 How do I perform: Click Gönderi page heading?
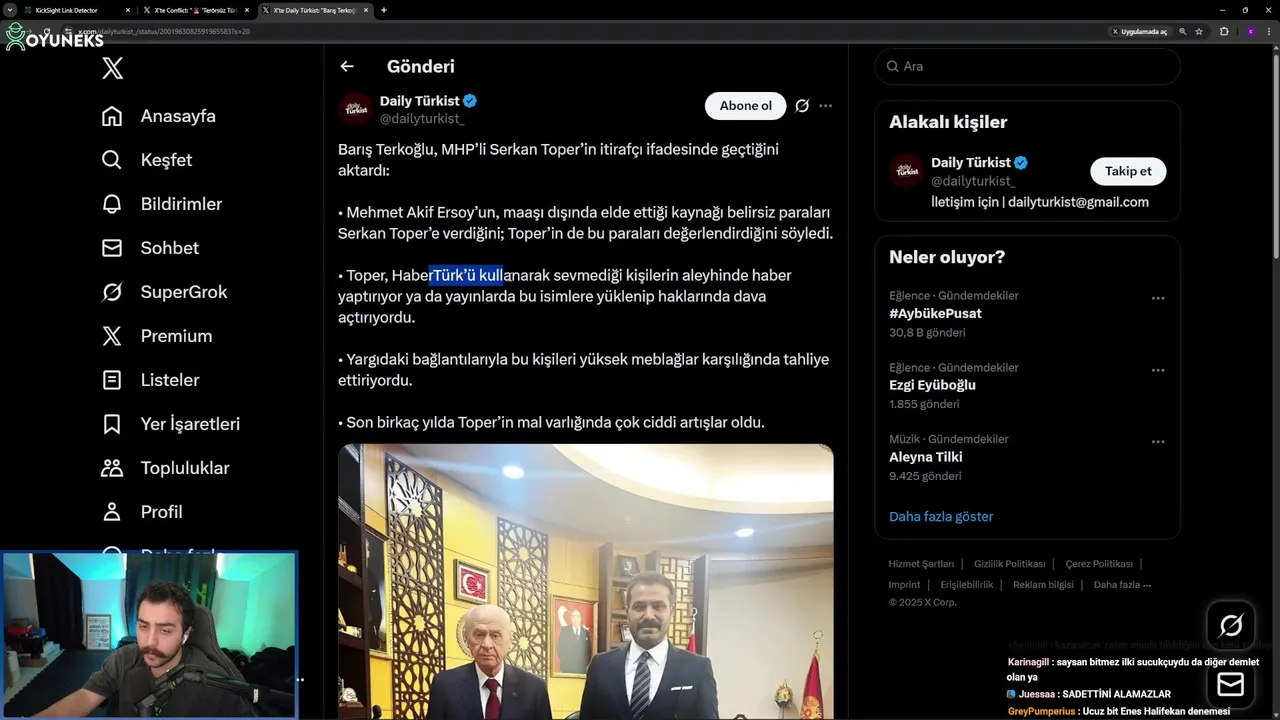[421, 66]
